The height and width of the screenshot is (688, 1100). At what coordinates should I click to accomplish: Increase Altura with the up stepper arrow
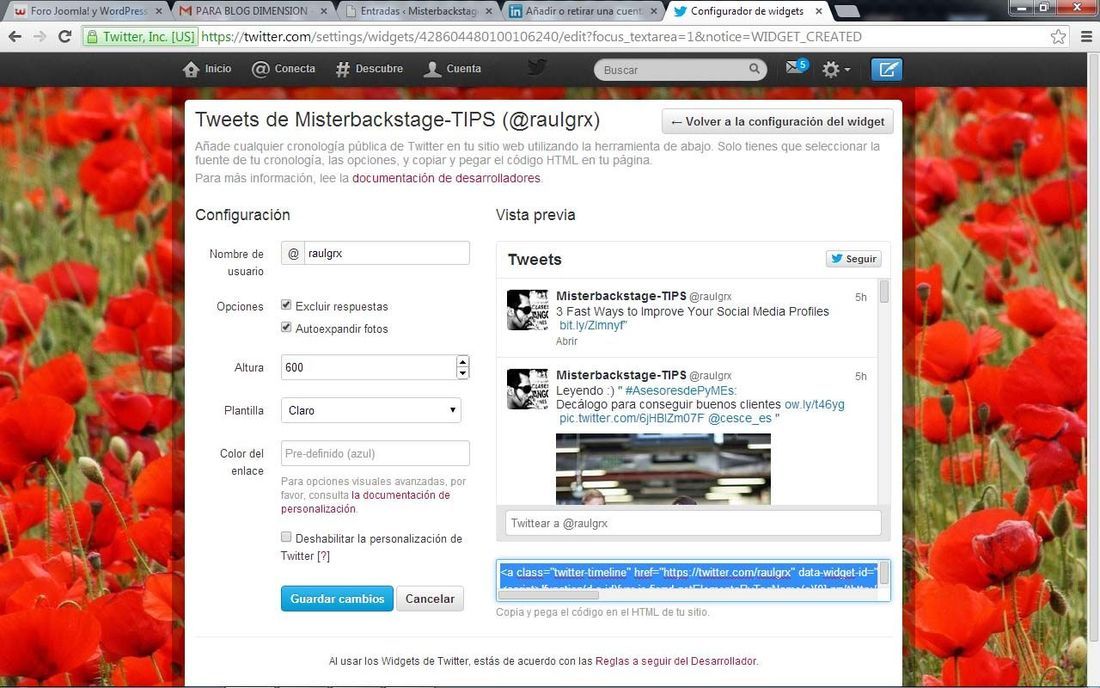(462, 361)
